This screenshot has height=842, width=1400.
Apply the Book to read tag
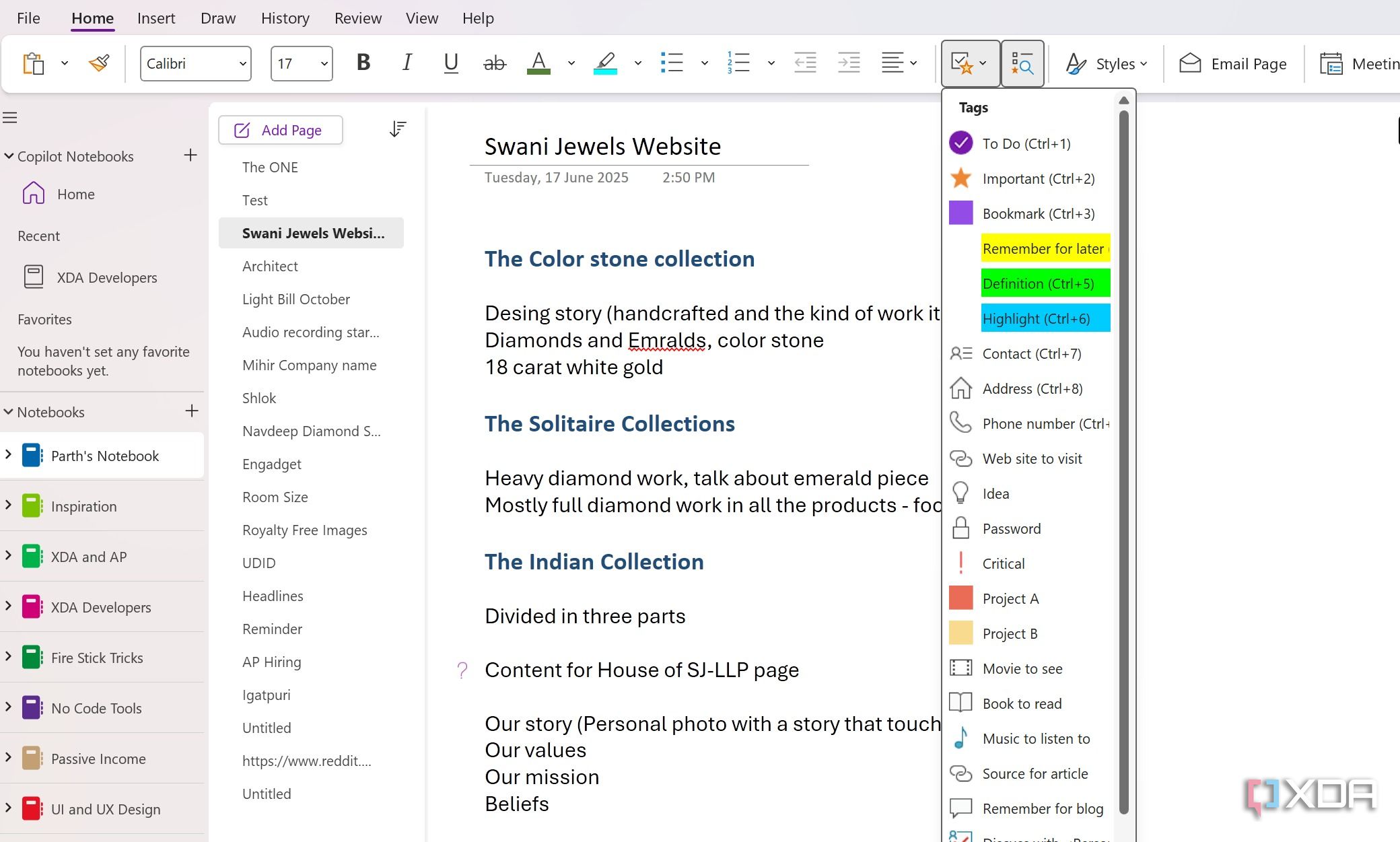click(1030, 703)
